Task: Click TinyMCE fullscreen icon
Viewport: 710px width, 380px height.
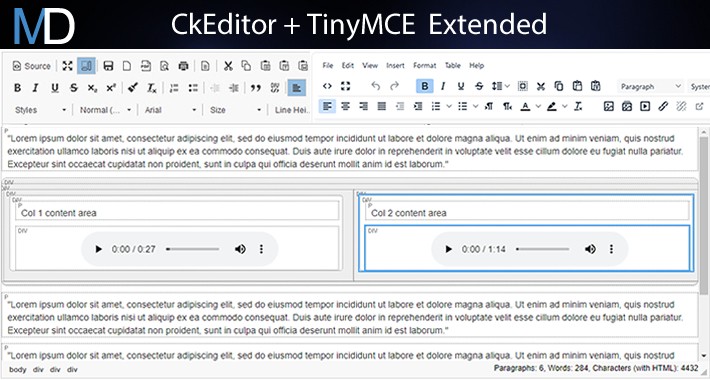Action: pyautogui.click(x=345, y=86)
